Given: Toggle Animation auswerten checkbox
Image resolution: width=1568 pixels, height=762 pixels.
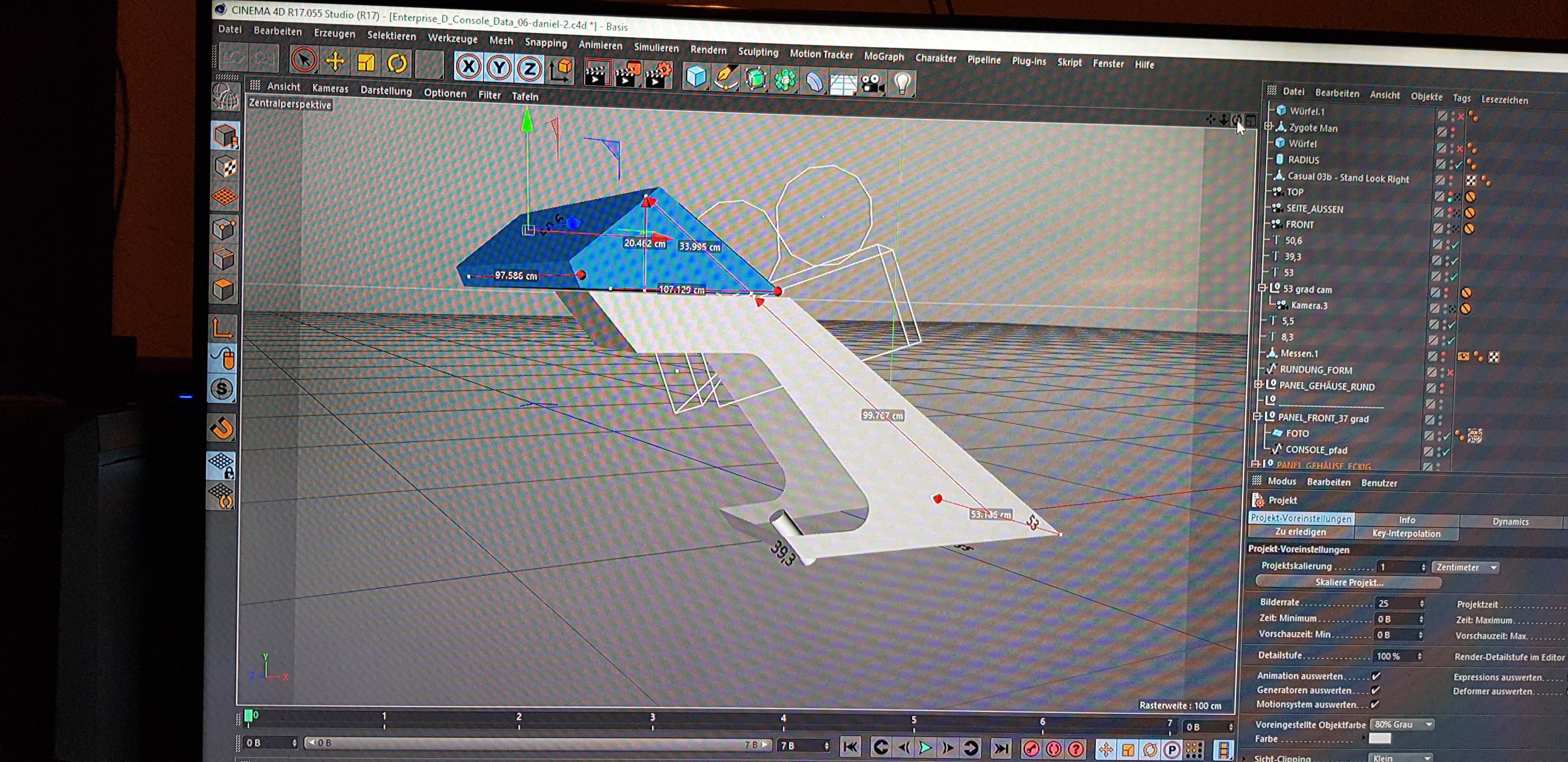Looking at the screenshot, I should 1375,676.
